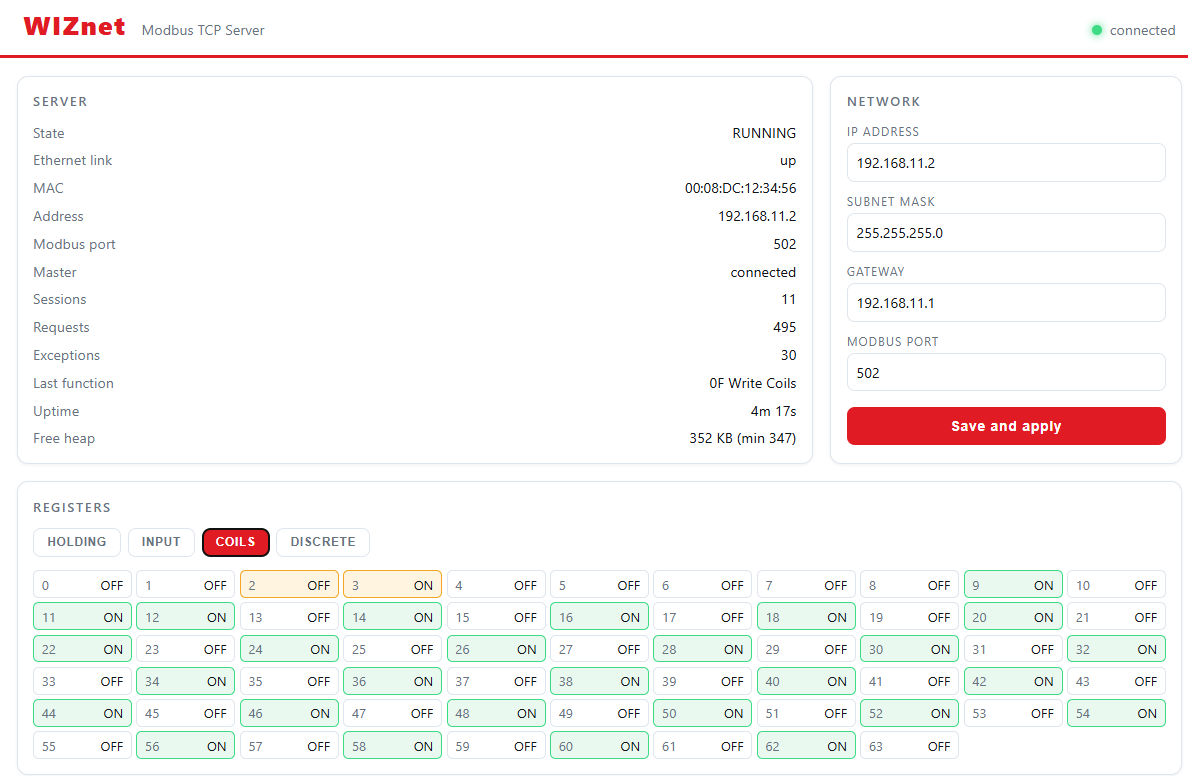1188x776 pixels.
Task: Disable coil 54
Action: tap(1117, 713)
